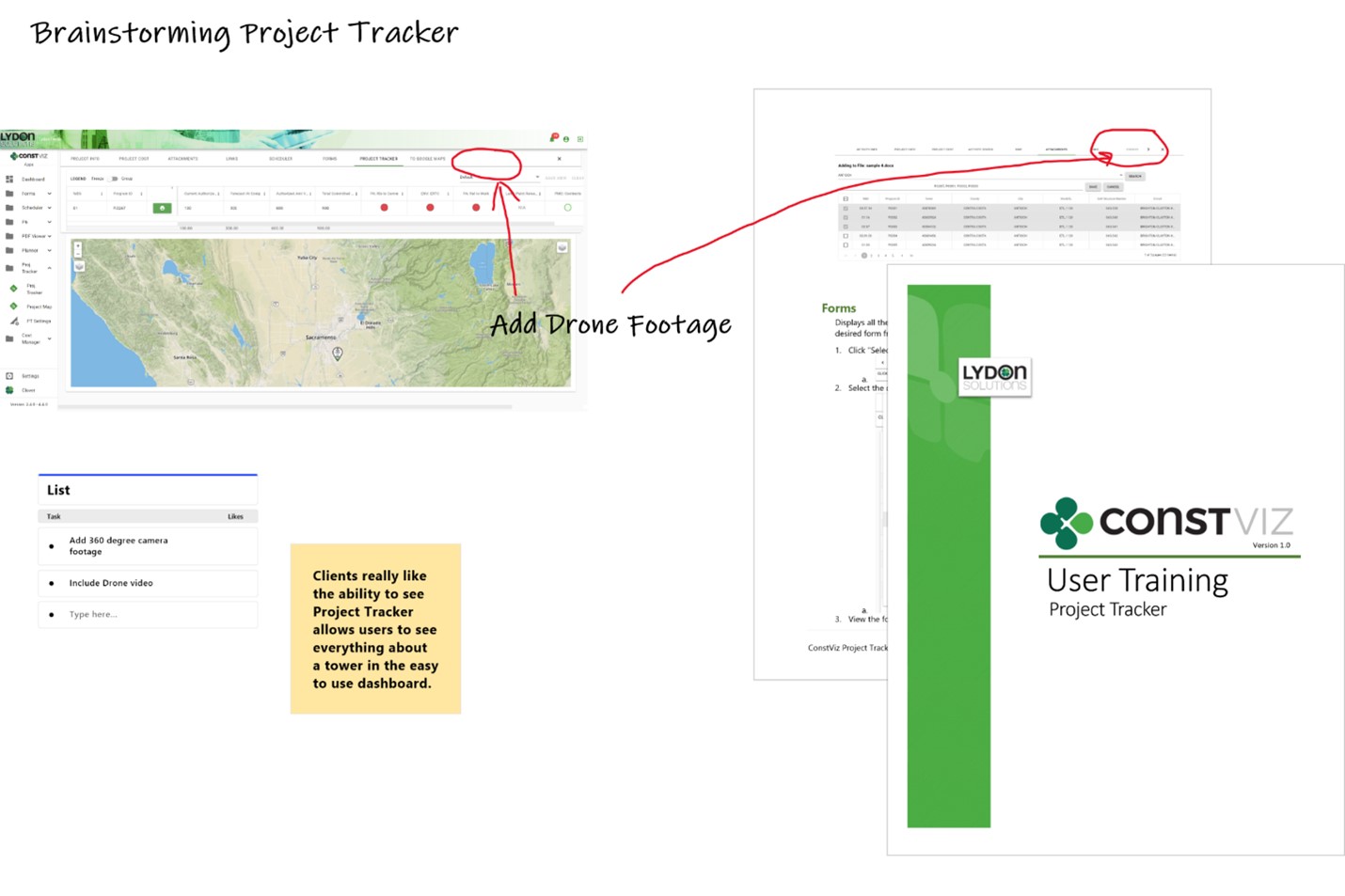
Task: Expand the Scheduler chevron in sidebar
Action: pyautogui.click(x=49, y=208)
